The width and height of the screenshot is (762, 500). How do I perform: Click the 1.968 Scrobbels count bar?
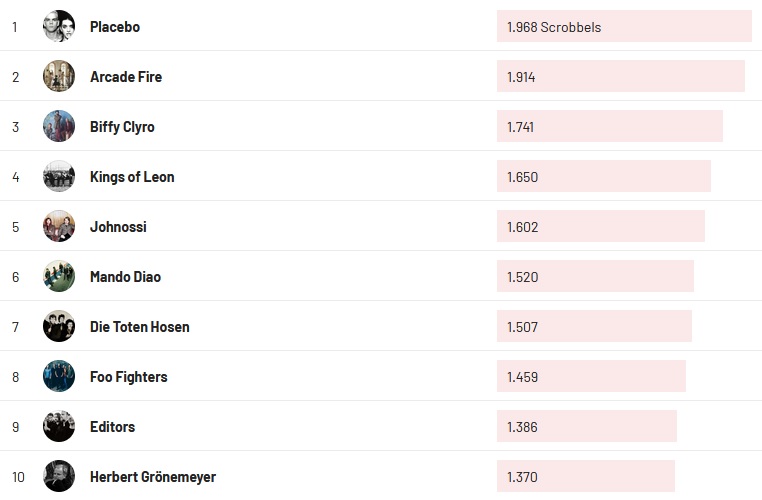click(624, 27)
